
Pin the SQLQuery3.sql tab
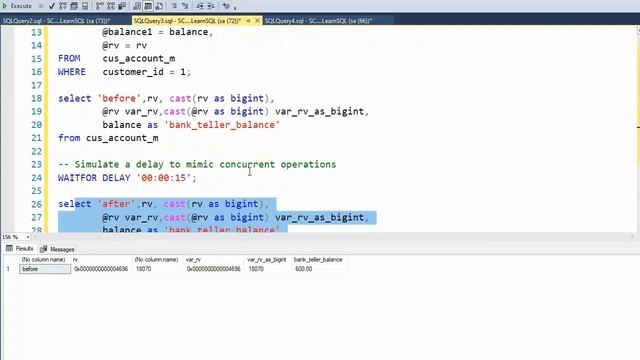coord(248,20)
